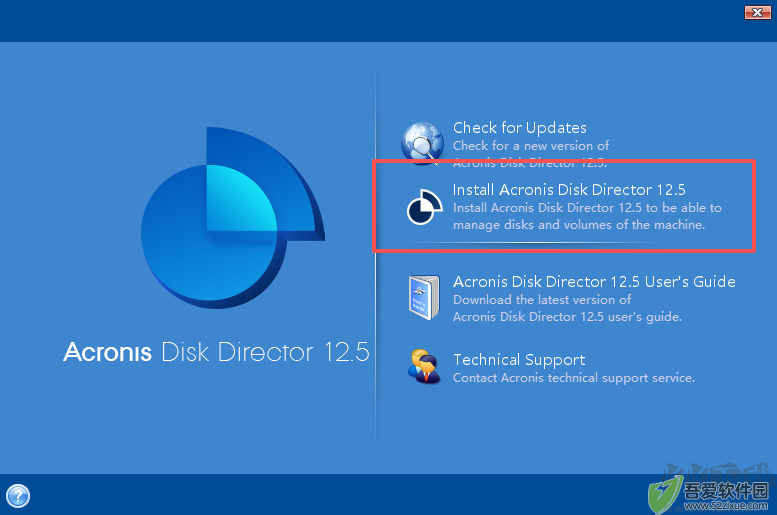Select the Technical Support link
Viewport: 777px width, 515px height.
pyautogui.click(x=519, y=360)
